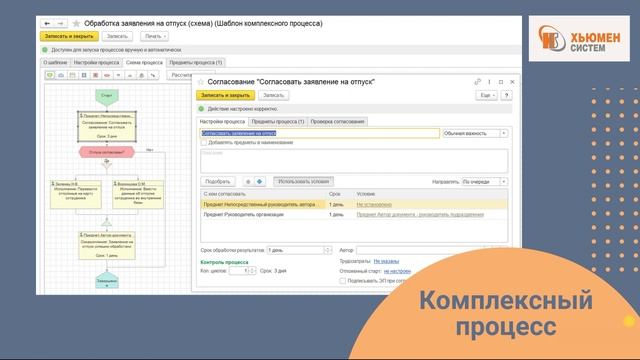
Task: Go back with the left arrow in main window
Action: pyautogui.click(x=47, y=24)
